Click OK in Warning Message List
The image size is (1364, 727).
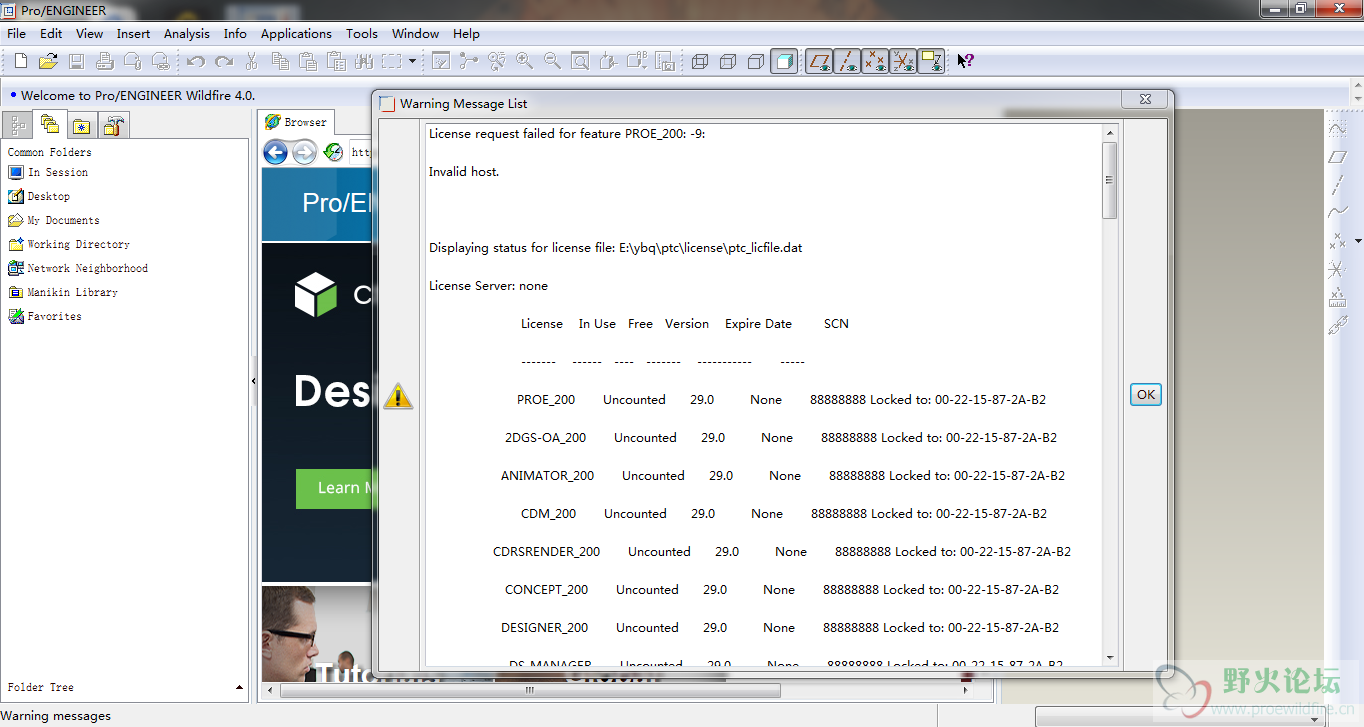coord(1146,394)
